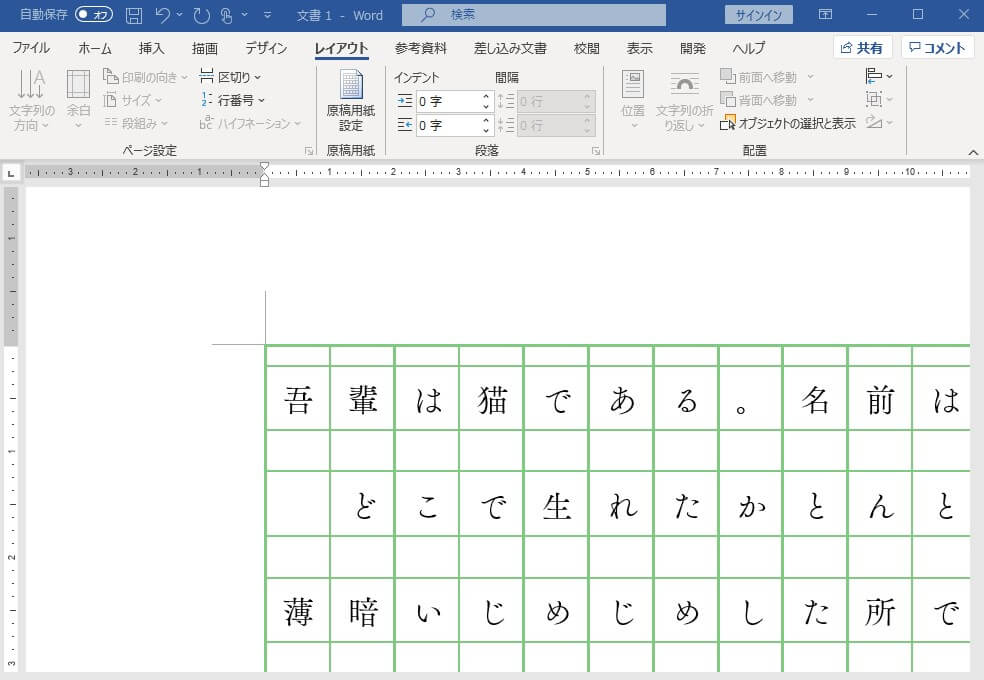Click the コメント button
This screenshot has height=680, width=984.
(938, 48)
